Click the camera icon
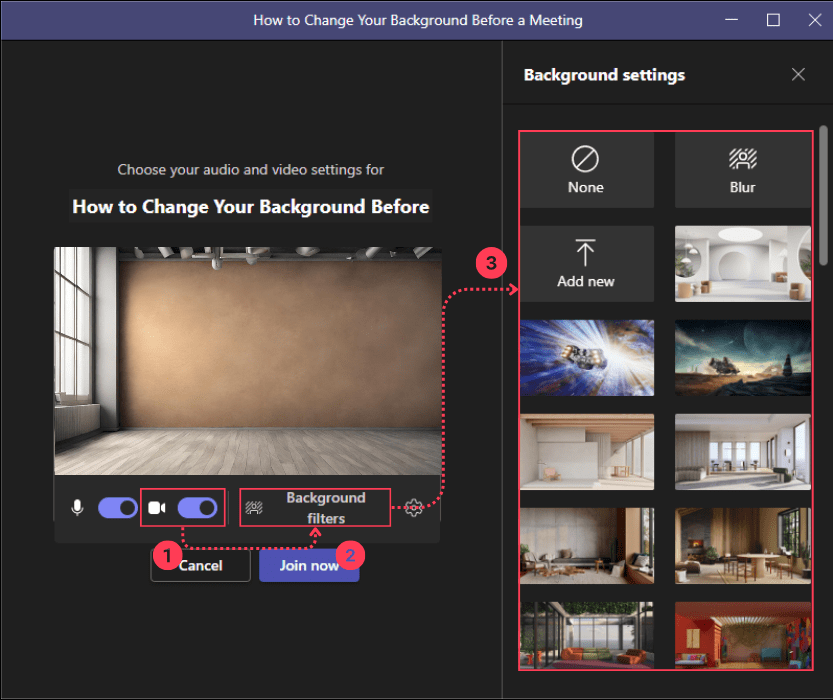The height and width of the screenshot is (700, 833). [157, 508]
